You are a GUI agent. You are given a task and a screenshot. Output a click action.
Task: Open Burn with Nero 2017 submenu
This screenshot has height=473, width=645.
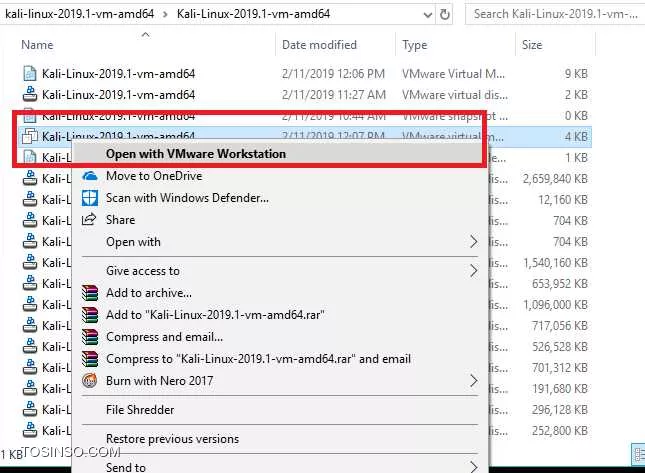click(x=280, y=381)
